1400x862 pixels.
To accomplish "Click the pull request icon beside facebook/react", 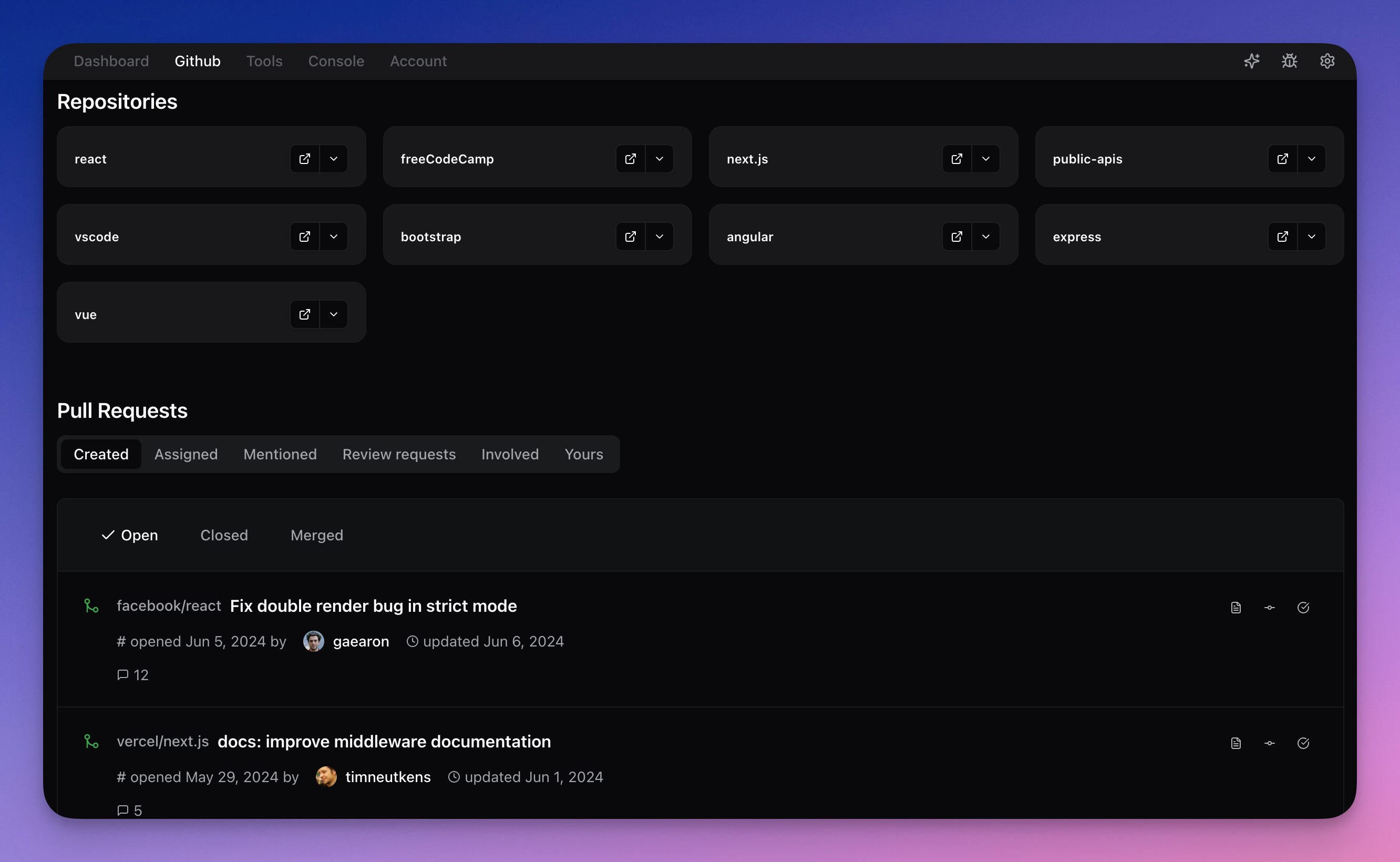I will [x=91, y=606].
